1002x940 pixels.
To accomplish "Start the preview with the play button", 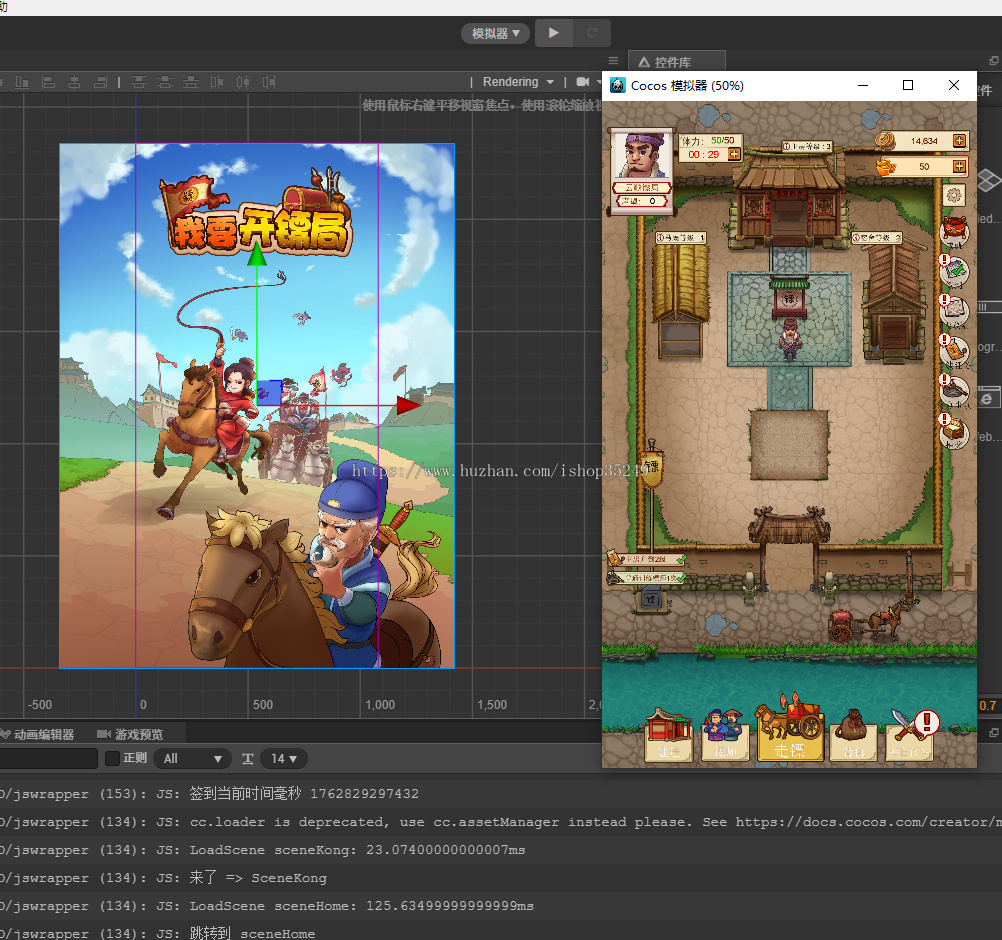I will [x=554, y=33].
